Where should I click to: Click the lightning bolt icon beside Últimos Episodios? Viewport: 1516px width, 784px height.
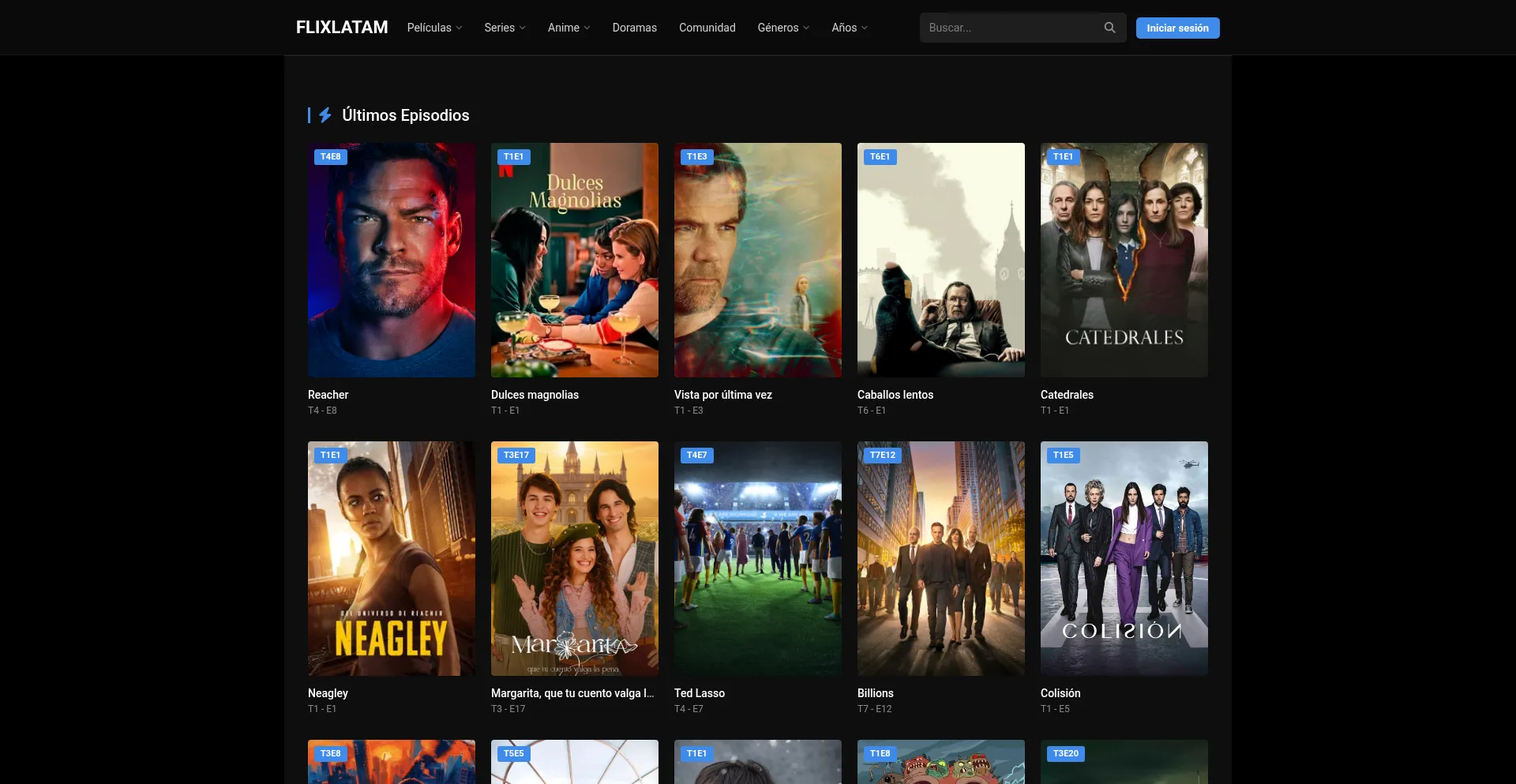[325, 115]
